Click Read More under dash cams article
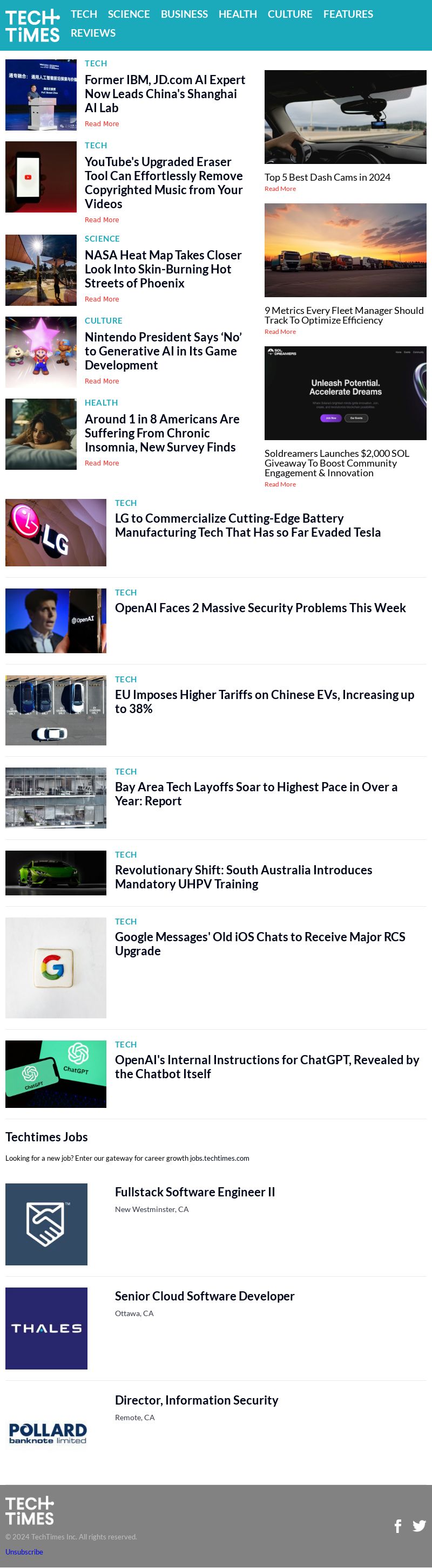 [x=280, y=189]
